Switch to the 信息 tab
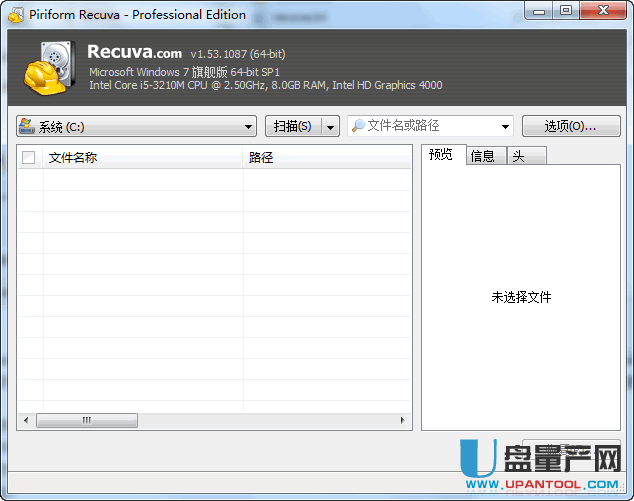 483,156
